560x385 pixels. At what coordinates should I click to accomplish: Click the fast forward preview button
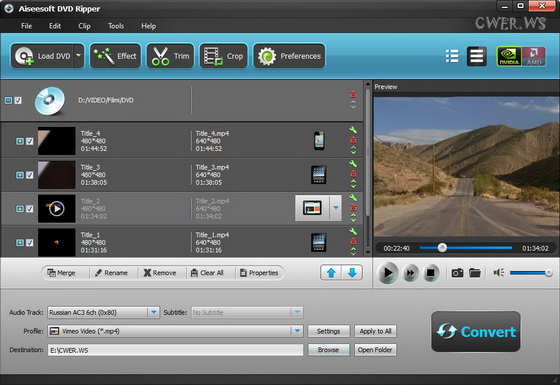coord(410,273)
